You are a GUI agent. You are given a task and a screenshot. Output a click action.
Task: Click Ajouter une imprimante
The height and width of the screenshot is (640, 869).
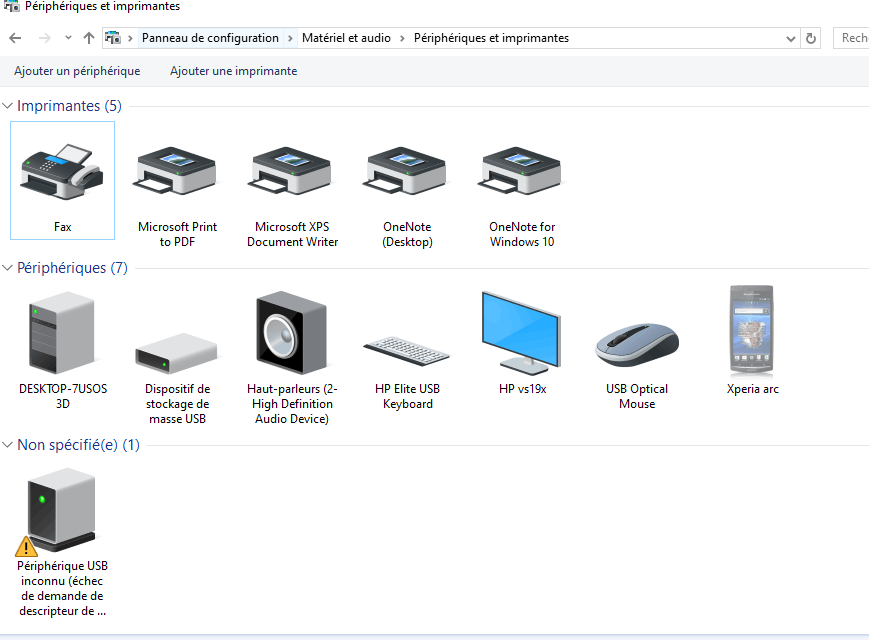click(x=233, y=71)
